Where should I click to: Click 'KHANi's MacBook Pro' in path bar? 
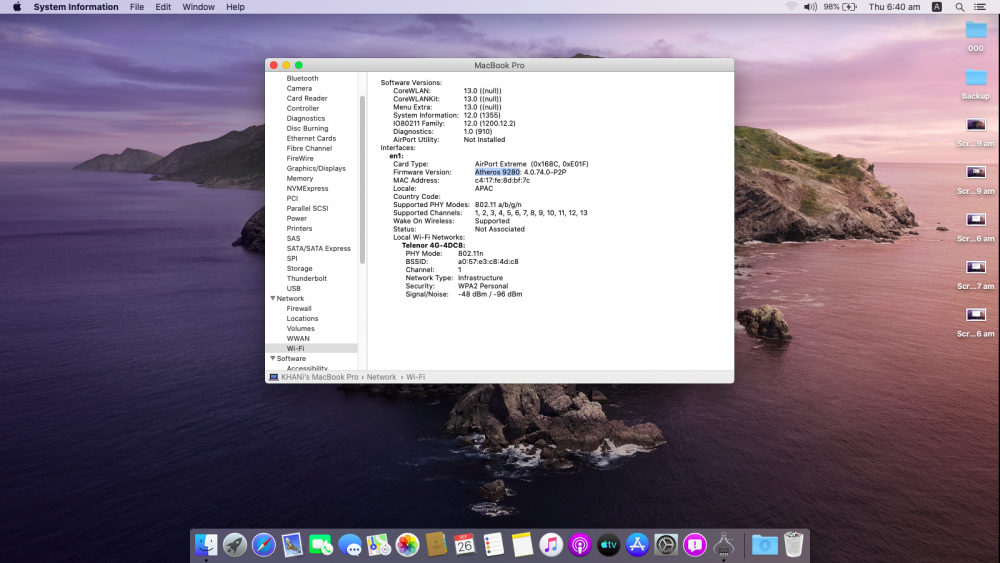[320, 377]
